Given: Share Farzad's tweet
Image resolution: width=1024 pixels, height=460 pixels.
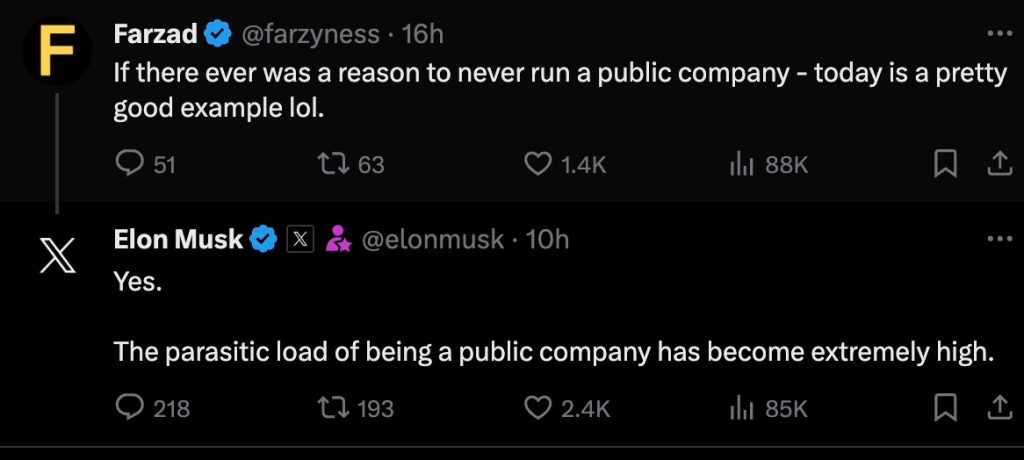Looking at the screenshot, I should [x=999, y=164].
